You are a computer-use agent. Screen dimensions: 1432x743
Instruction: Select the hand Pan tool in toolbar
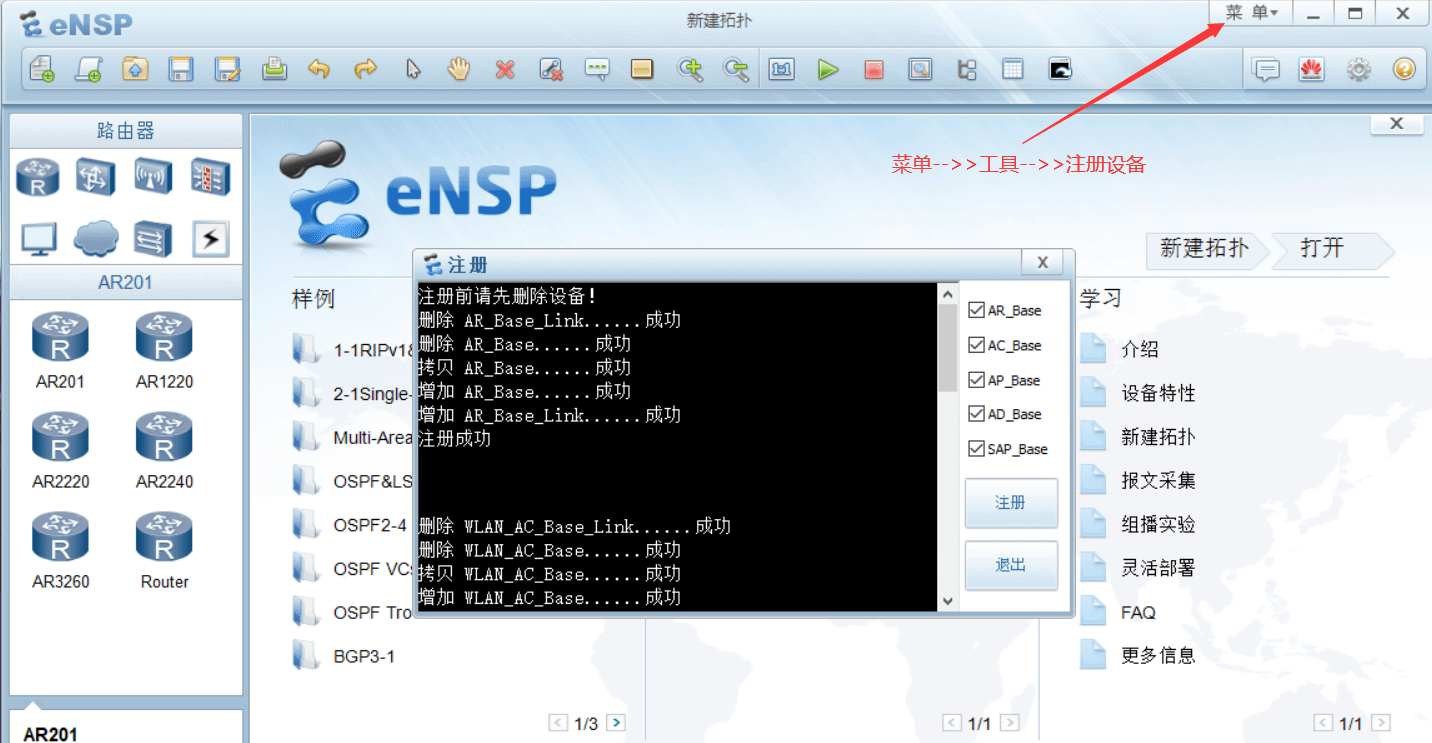click(x=458, y=69)
